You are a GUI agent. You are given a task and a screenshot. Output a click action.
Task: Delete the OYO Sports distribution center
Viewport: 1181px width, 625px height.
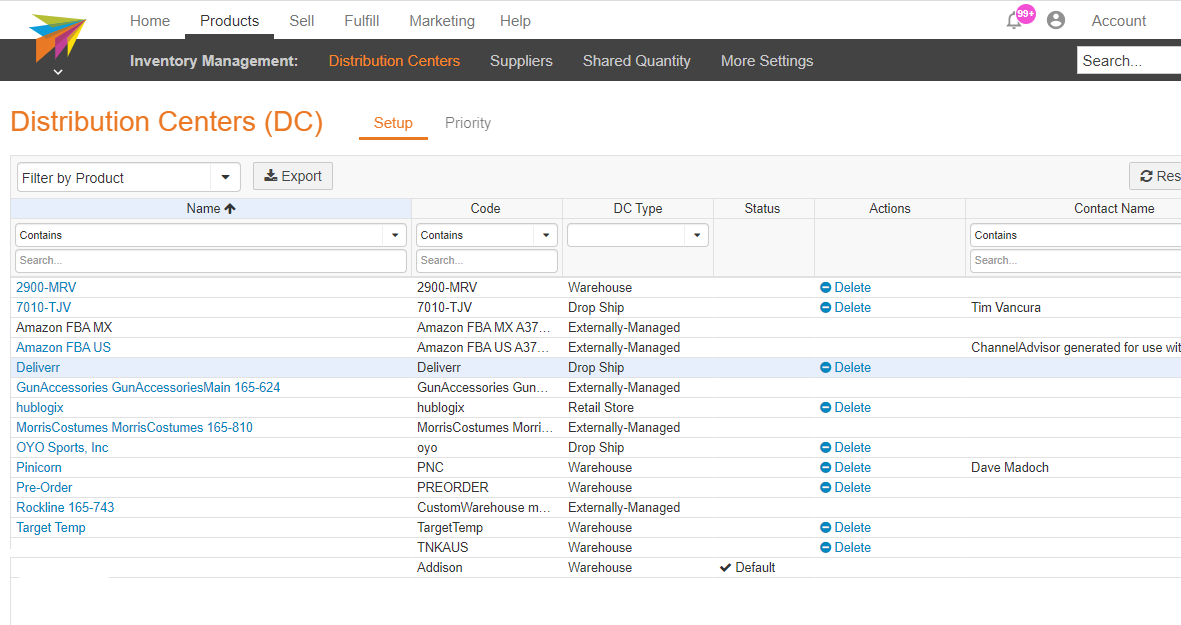(845, 447)
